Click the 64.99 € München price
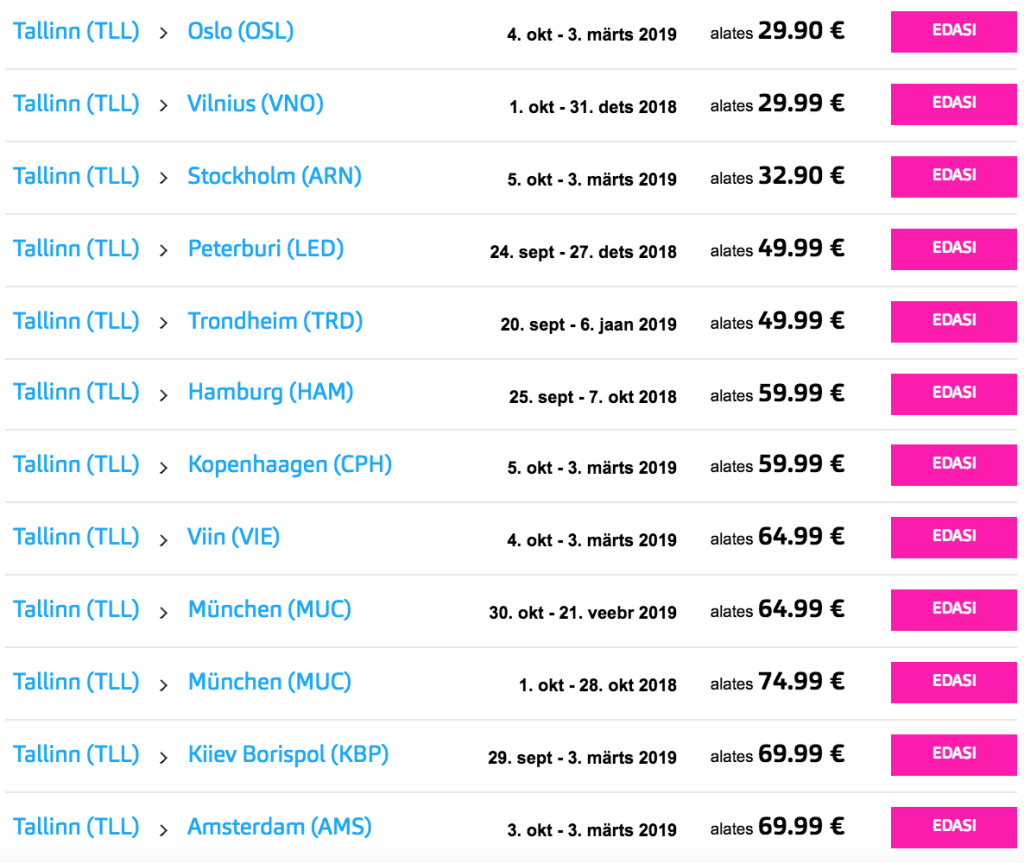 (801, 609)
